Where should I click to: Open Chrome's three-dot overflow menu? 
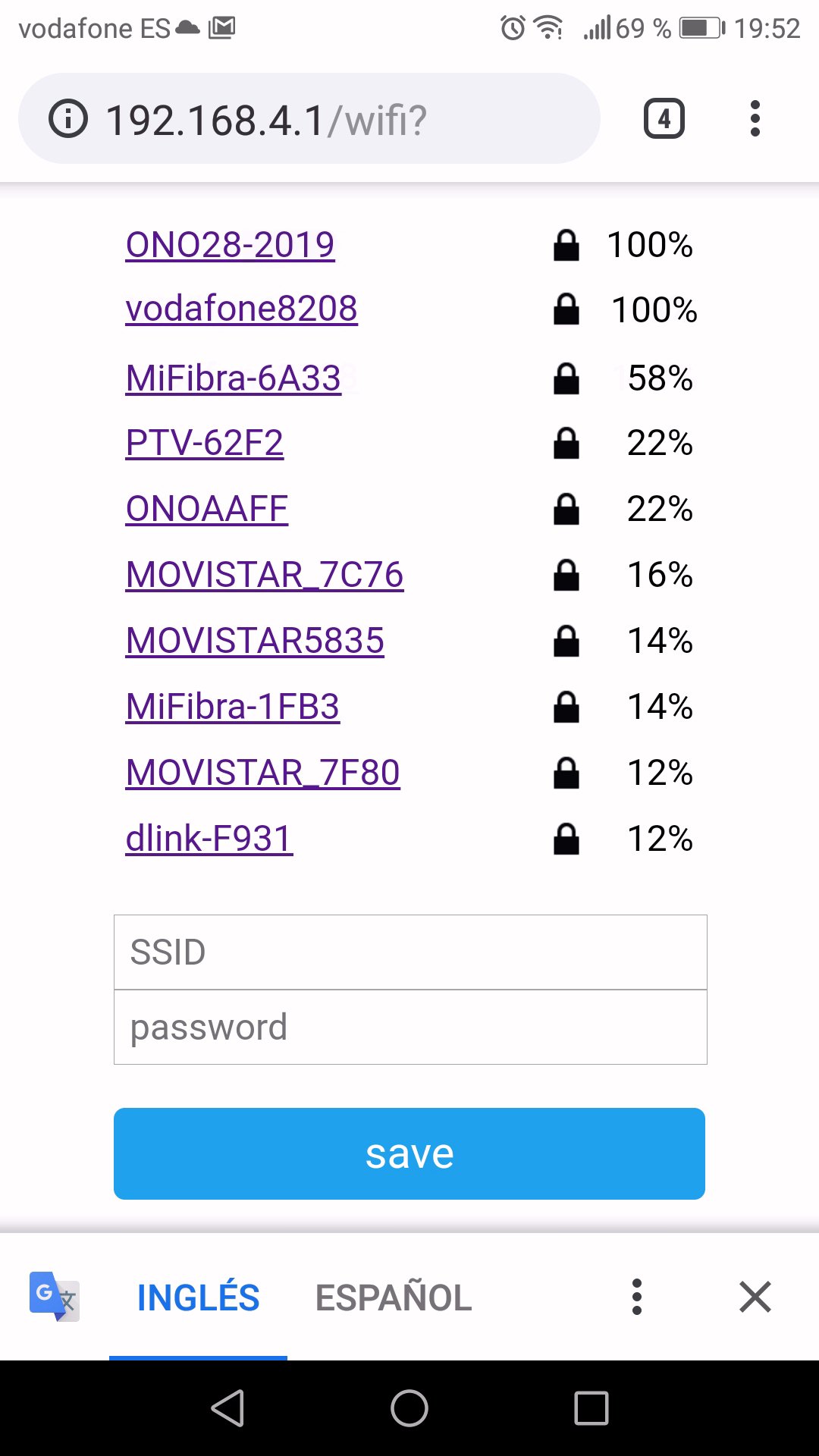[755, 119]
